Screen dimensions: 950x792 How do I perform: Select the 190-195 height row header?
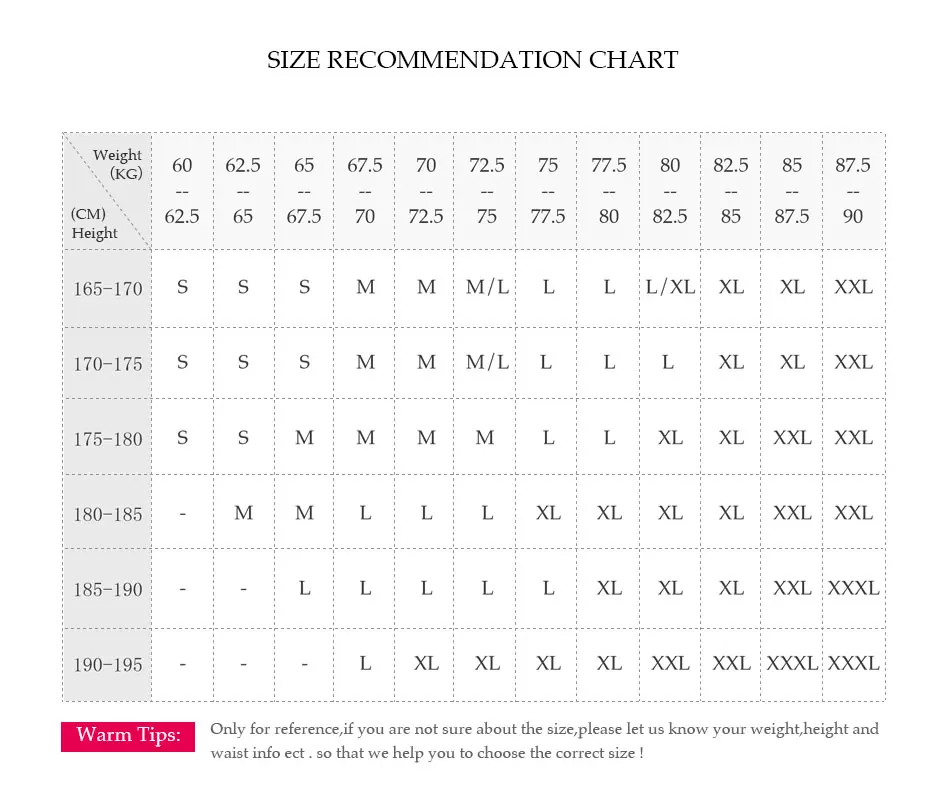click(108, 665)
